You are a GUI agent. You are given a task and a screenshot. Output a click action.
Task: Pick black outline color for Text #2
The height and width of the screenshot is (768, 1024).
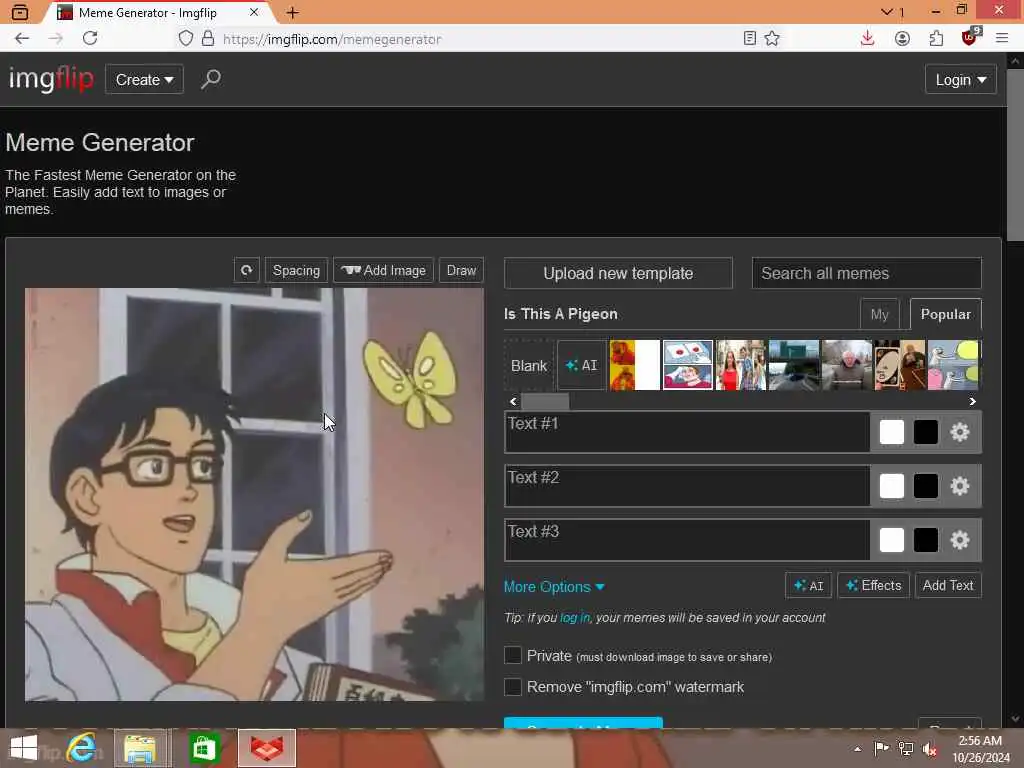coord(925,486)
